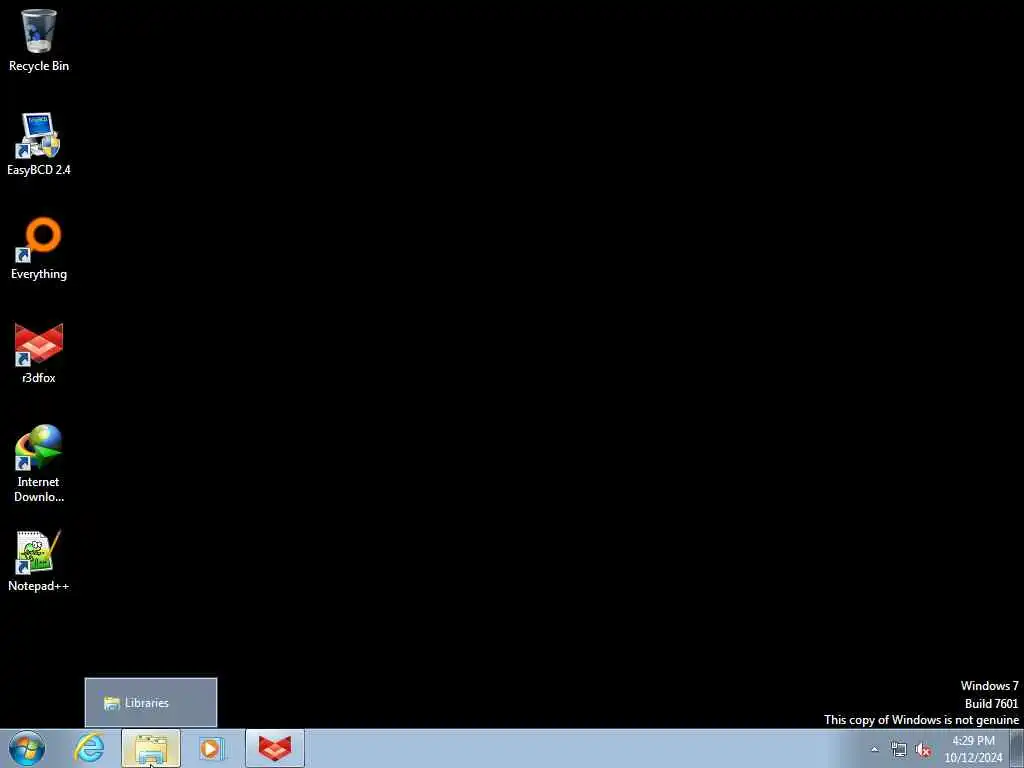Open the network status tray icon
This screenshot has height=768, width=1024.
click(x=899, y=750)
